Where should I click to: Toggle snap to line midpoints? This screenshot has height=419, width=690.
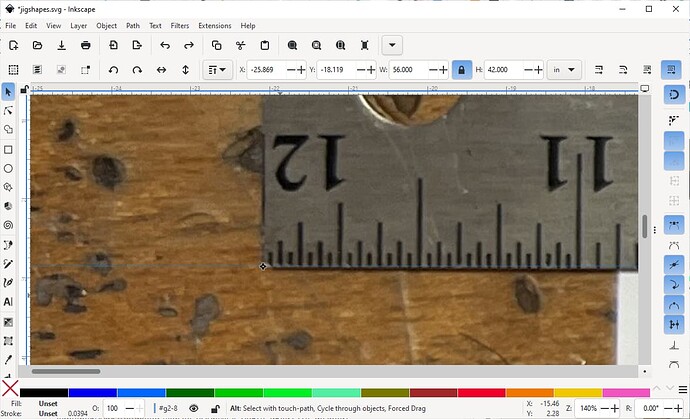[x=674, y=325]
